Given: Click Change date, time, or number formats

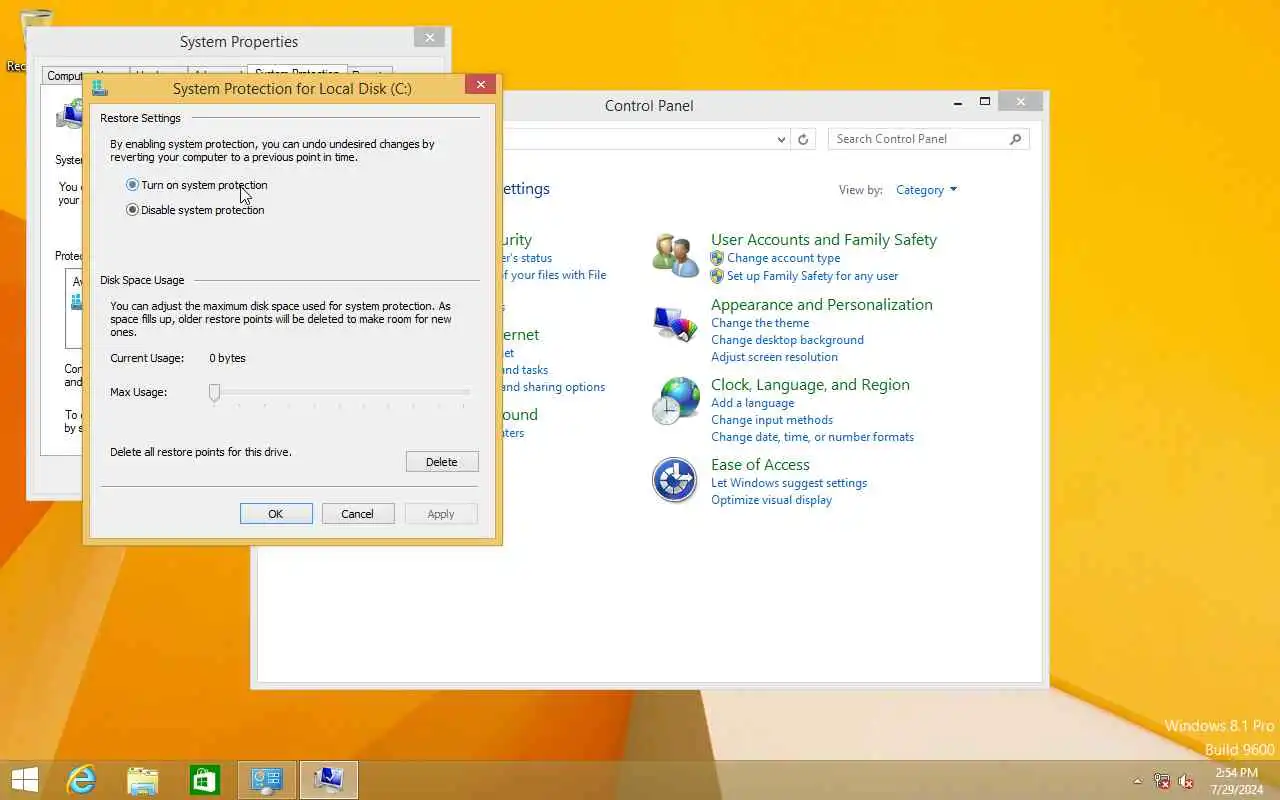Looking at the screenshot, I should pos(812,437).
